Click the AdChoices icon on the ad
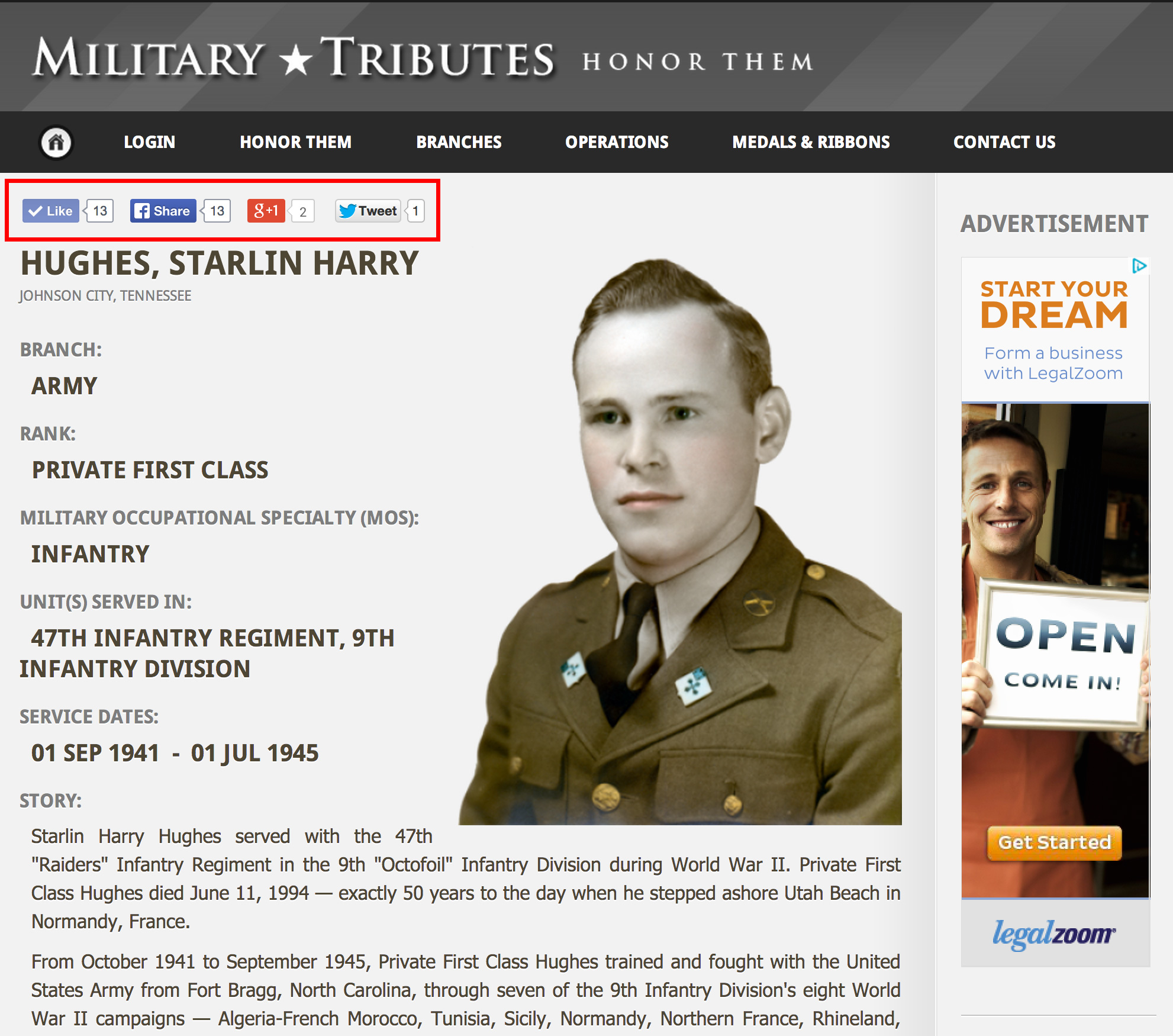This screenshot has height=1036, width=1173. point(1139,266)
